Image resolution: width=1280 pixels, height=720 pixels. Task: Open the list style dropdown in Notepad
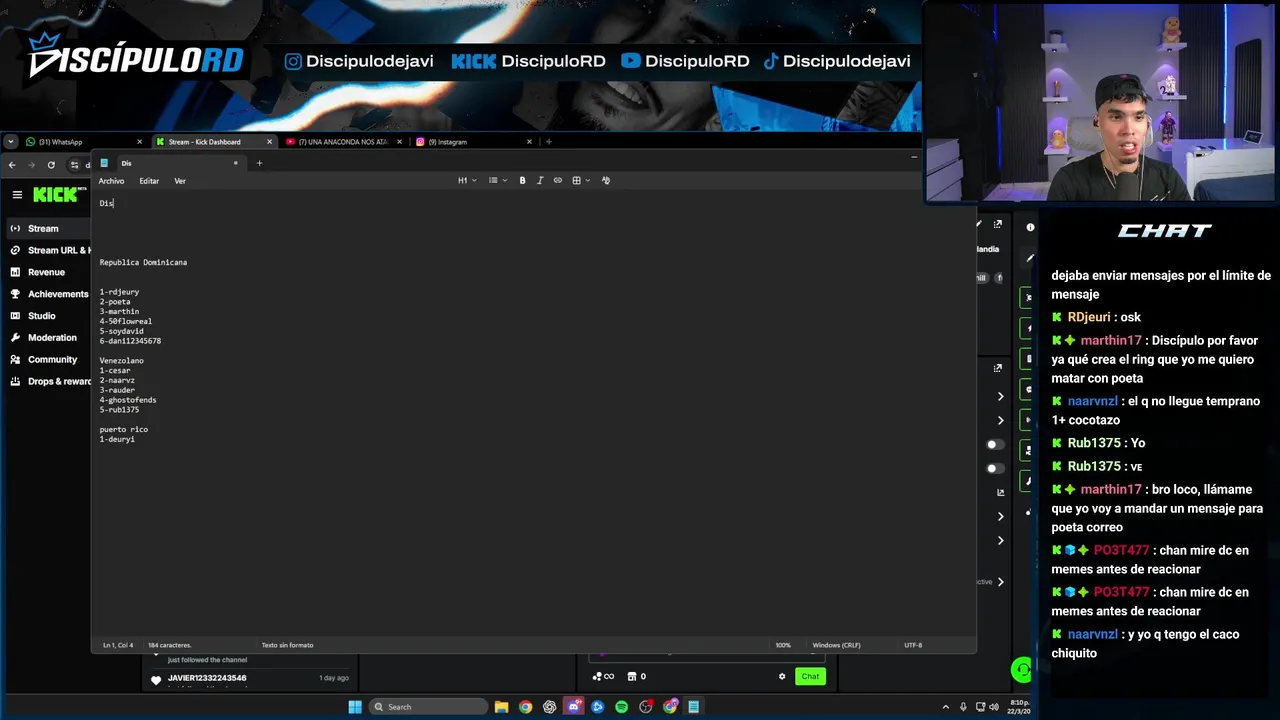(498, 181)
